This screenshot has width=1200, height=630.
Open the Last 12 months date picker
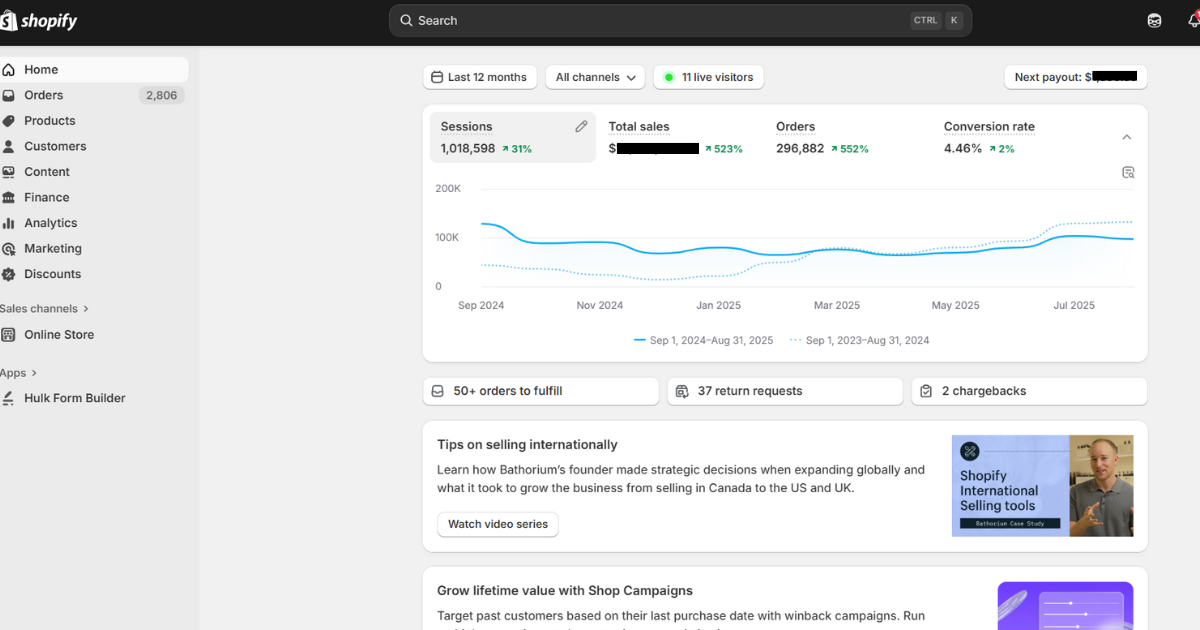click(x=480, y=77)
